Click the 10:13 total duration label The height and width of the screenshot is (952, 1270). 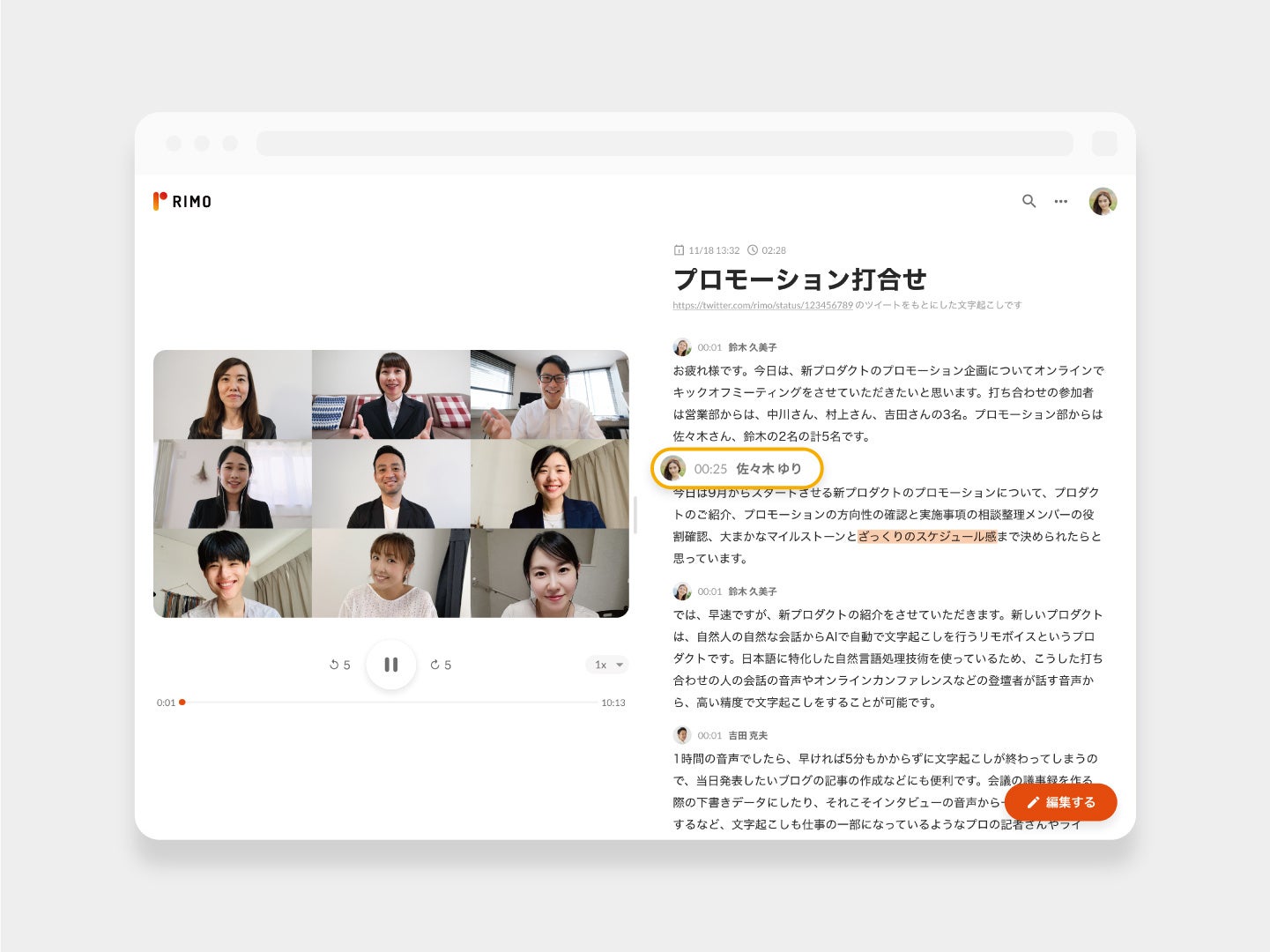(x=613, y=703)
